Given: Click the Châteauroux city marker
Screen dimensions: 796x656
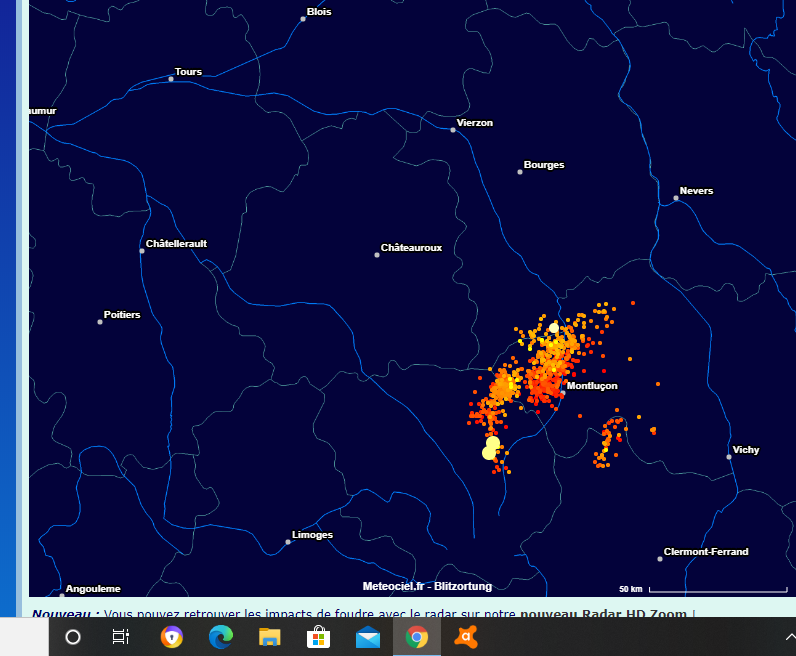Looking at the screenshot, I should pyautogui.click(x=377, y=255).
